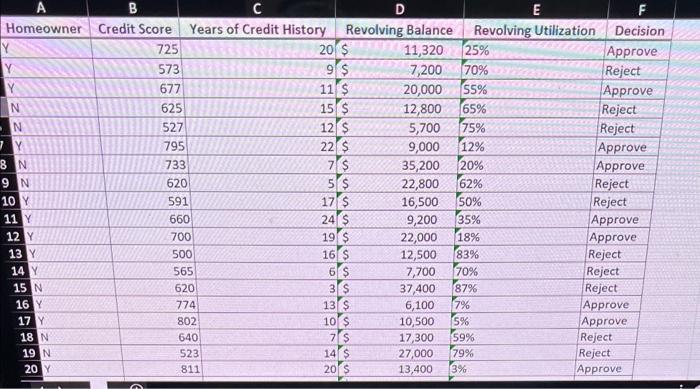Click utilization cell 12%
The image size is (700, 389).
click(x=528, y=147)
